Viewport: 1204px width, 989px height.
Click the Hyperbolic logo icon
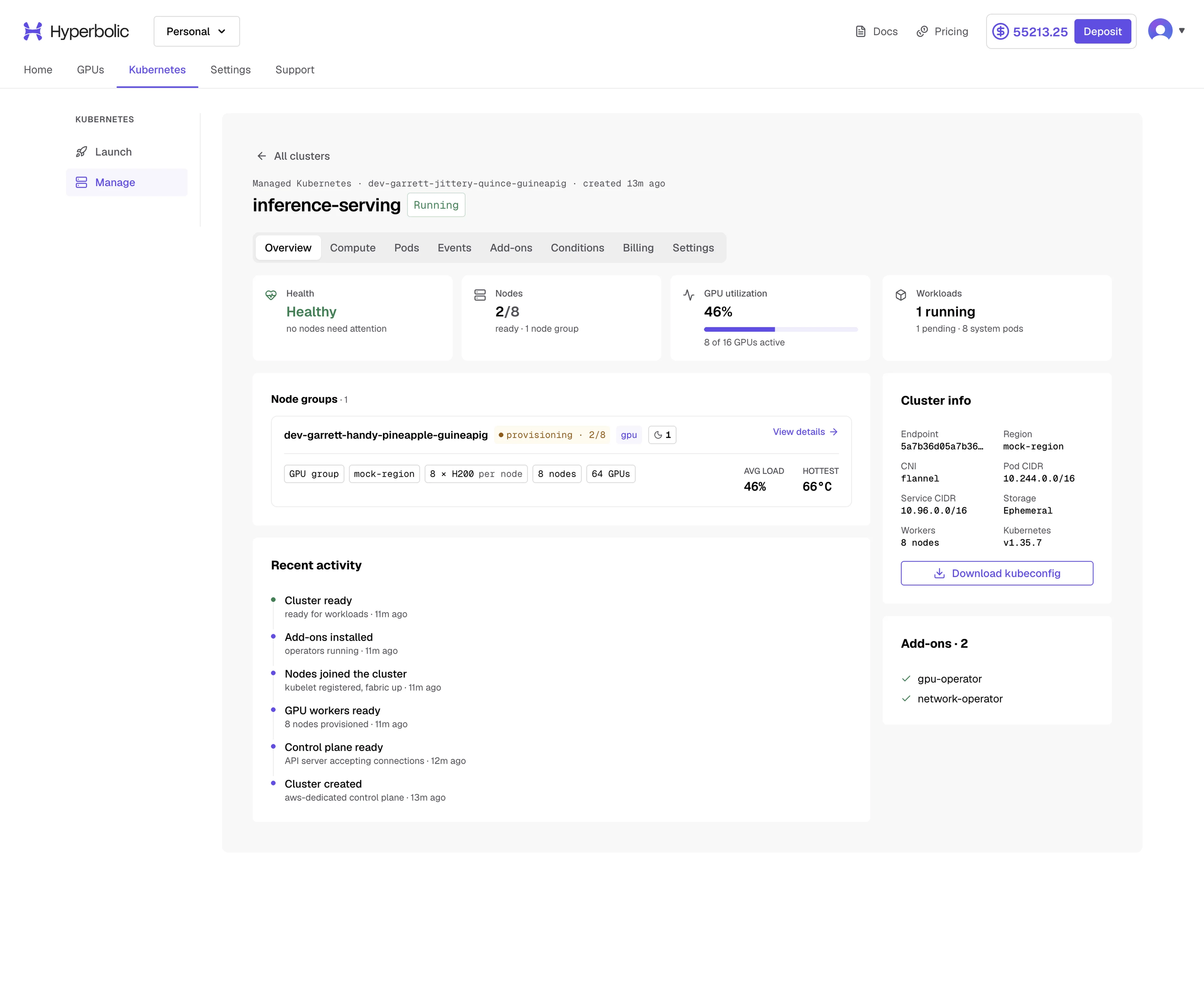pyautogui.click(x=33, y=31)
